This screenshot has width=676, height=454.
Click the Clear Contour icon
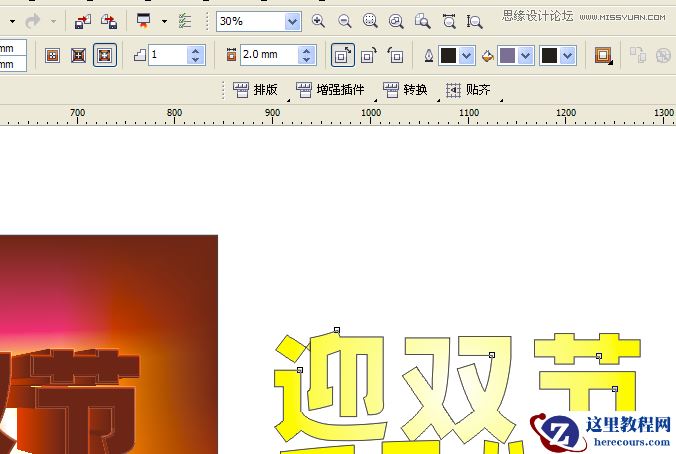pyautogui.click(x=663, y=55)
